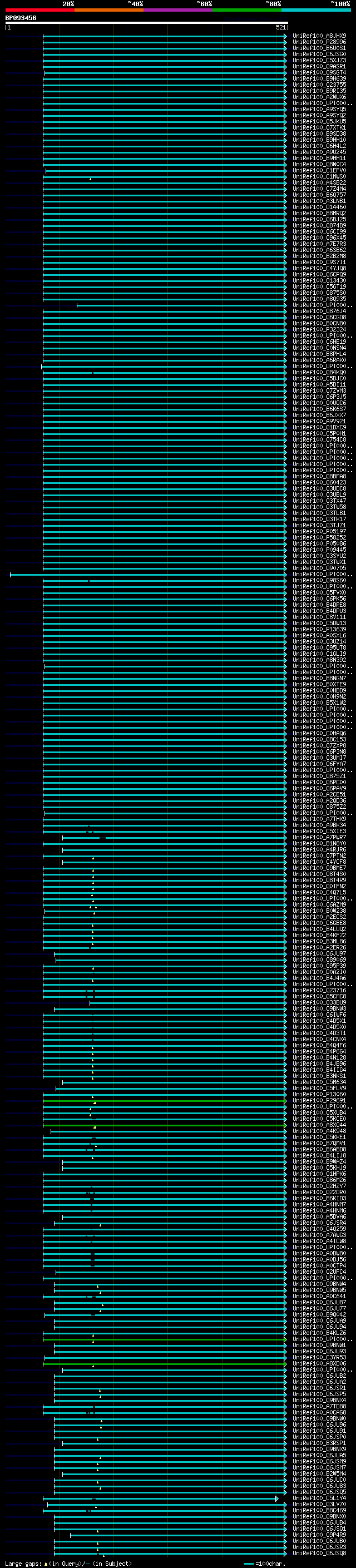Open hit UniRef100_P28996
The height and width of the screenshot is (1568, 356).
(x=319, y=42)
